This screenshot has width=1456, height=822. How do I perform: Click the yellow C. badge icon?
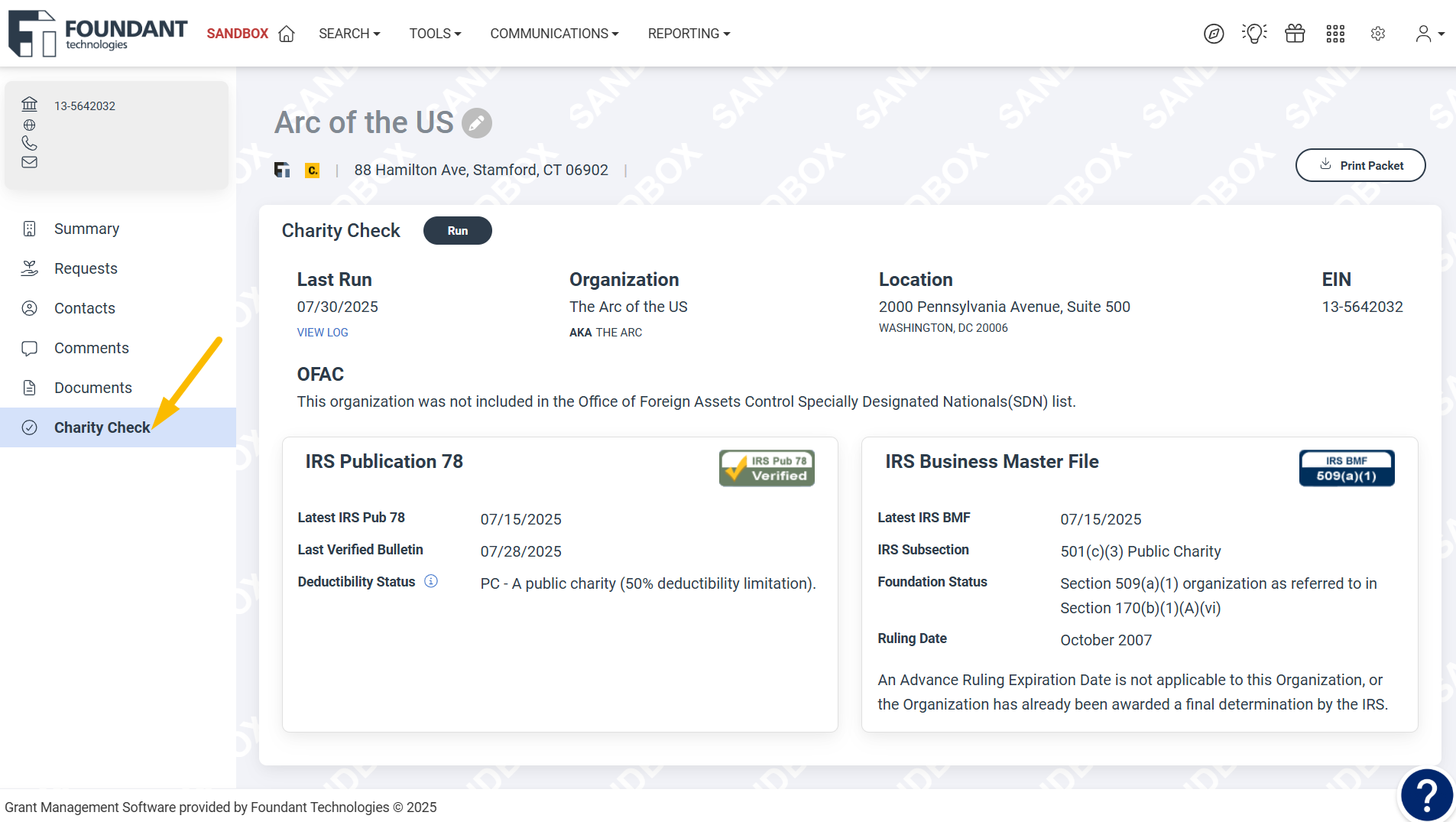(312, 171)
